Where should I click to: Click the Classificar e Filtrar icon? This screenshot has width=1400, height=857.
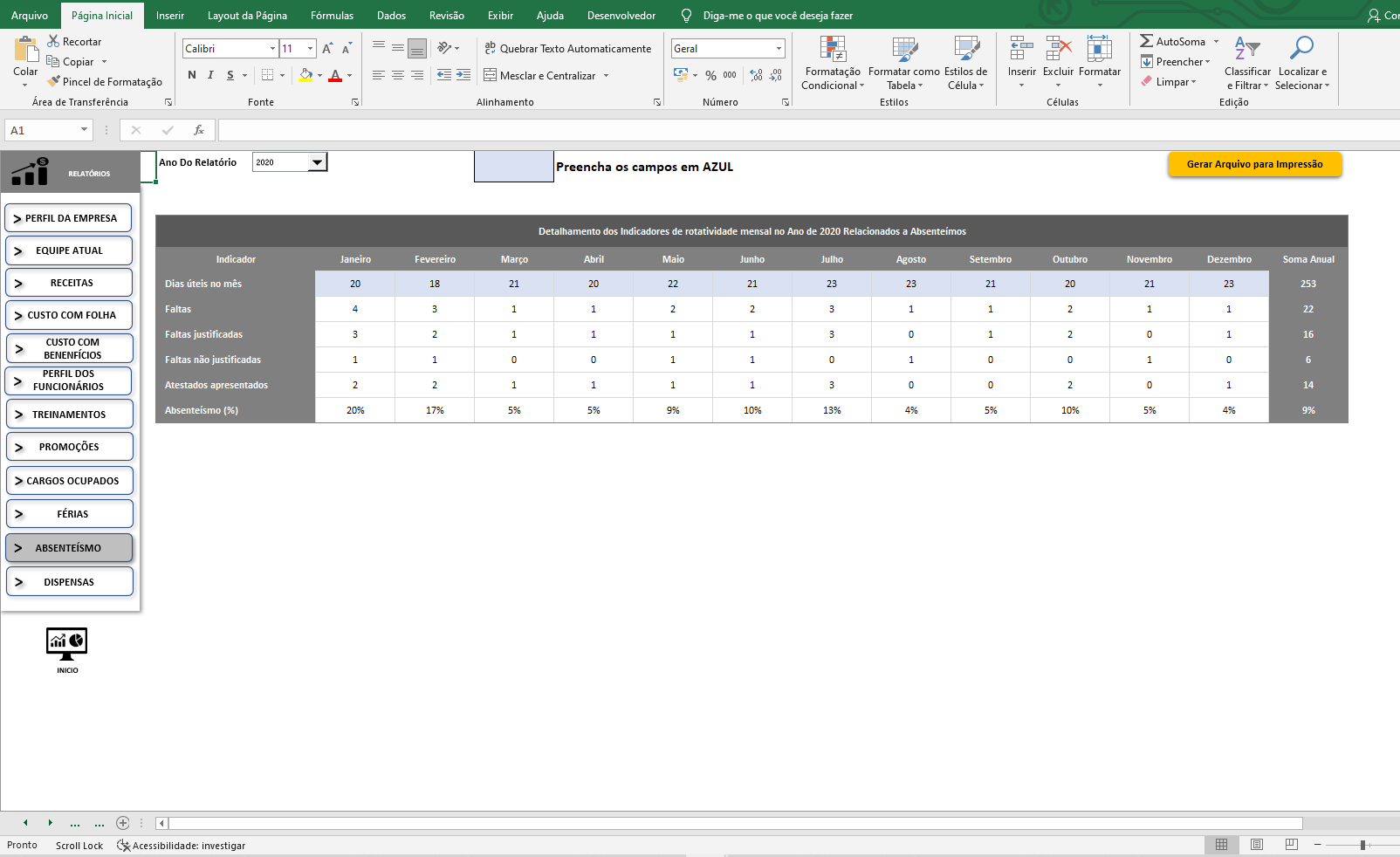coord(1246,48)
